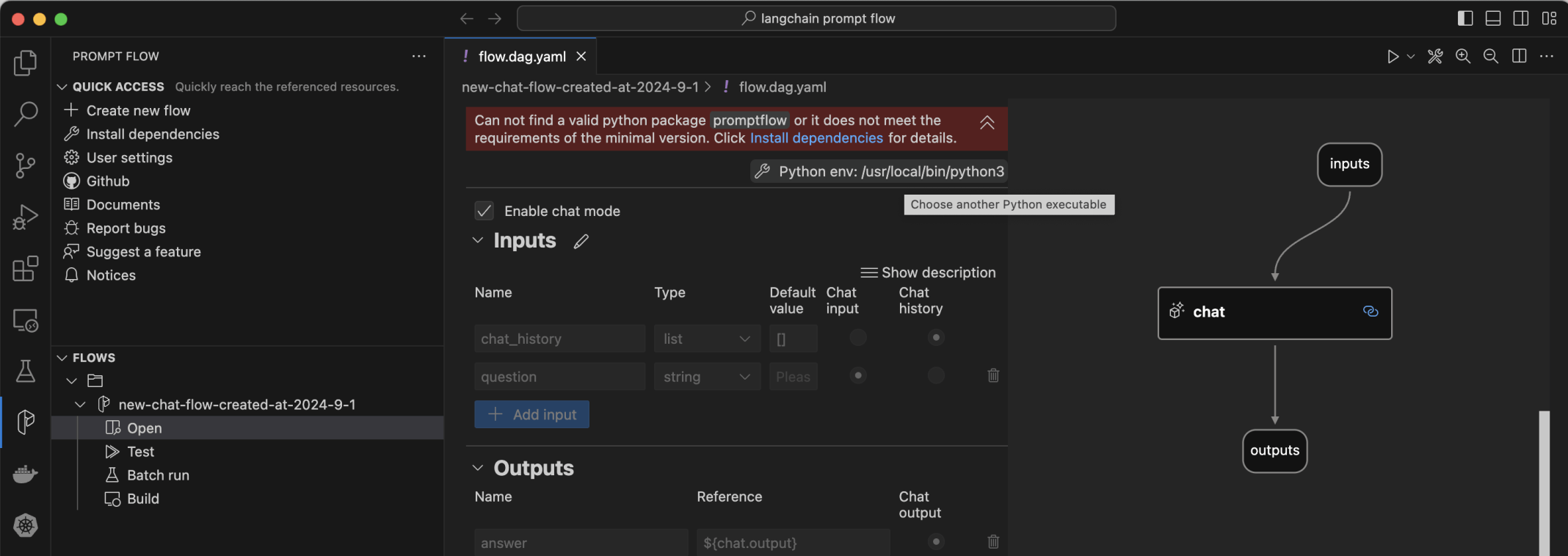Image resolution: width=1568 pixels, height=556 pixels.
Task: Click Batch run in the flows tree
Action: pyautogui.click(x=158, y=475)
